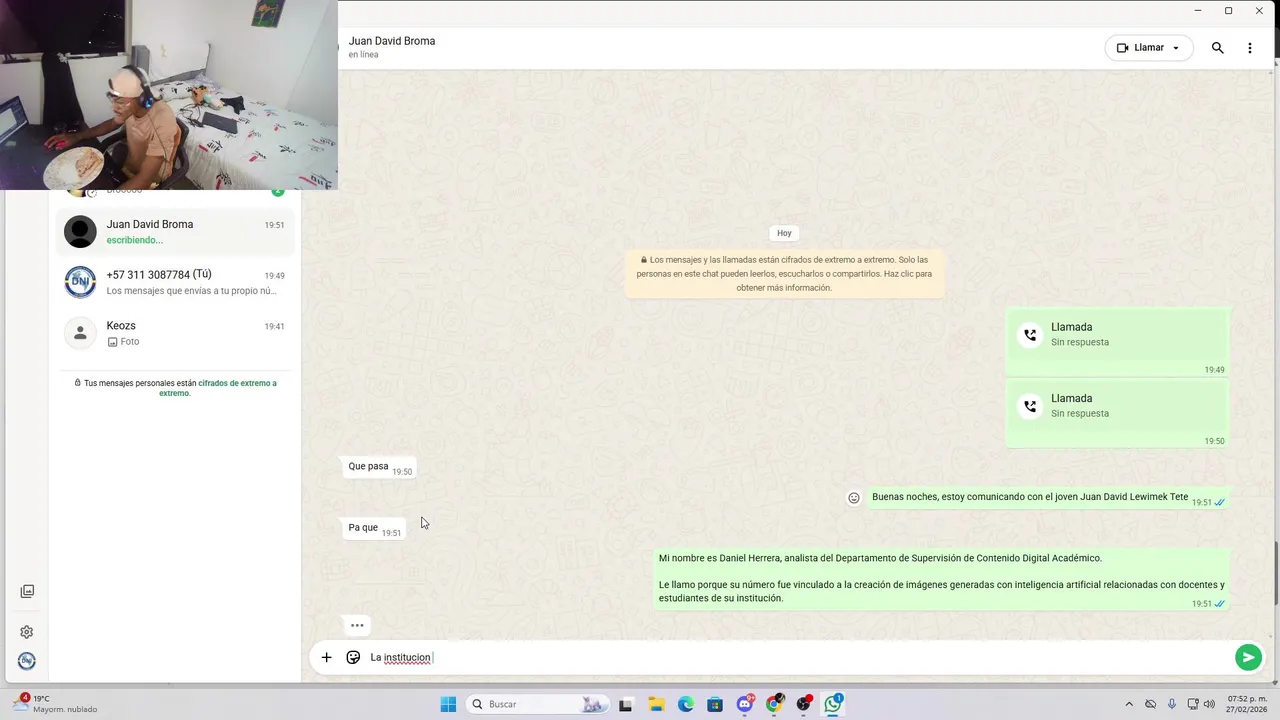Viewport: 1280px width, 720px height.
Task: Click the taskbar Buscar search box
Action: [x=537, y=704]
